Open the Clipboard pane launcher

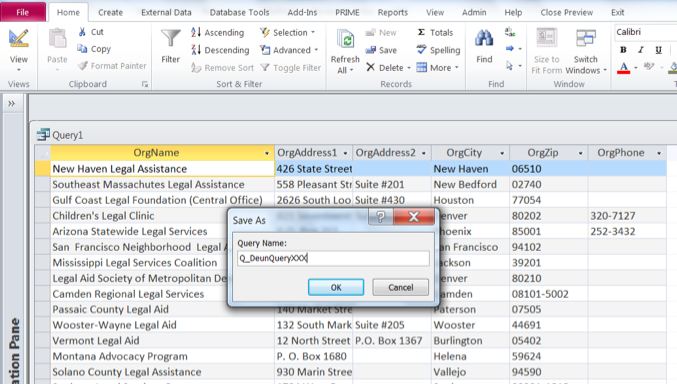[145, 84]
